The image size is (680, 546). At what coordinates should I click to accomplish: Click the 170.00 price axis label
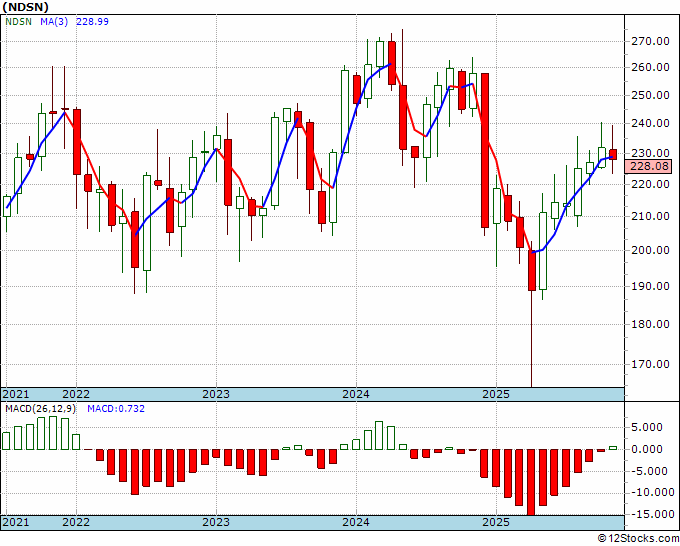[x=649, y=364]
